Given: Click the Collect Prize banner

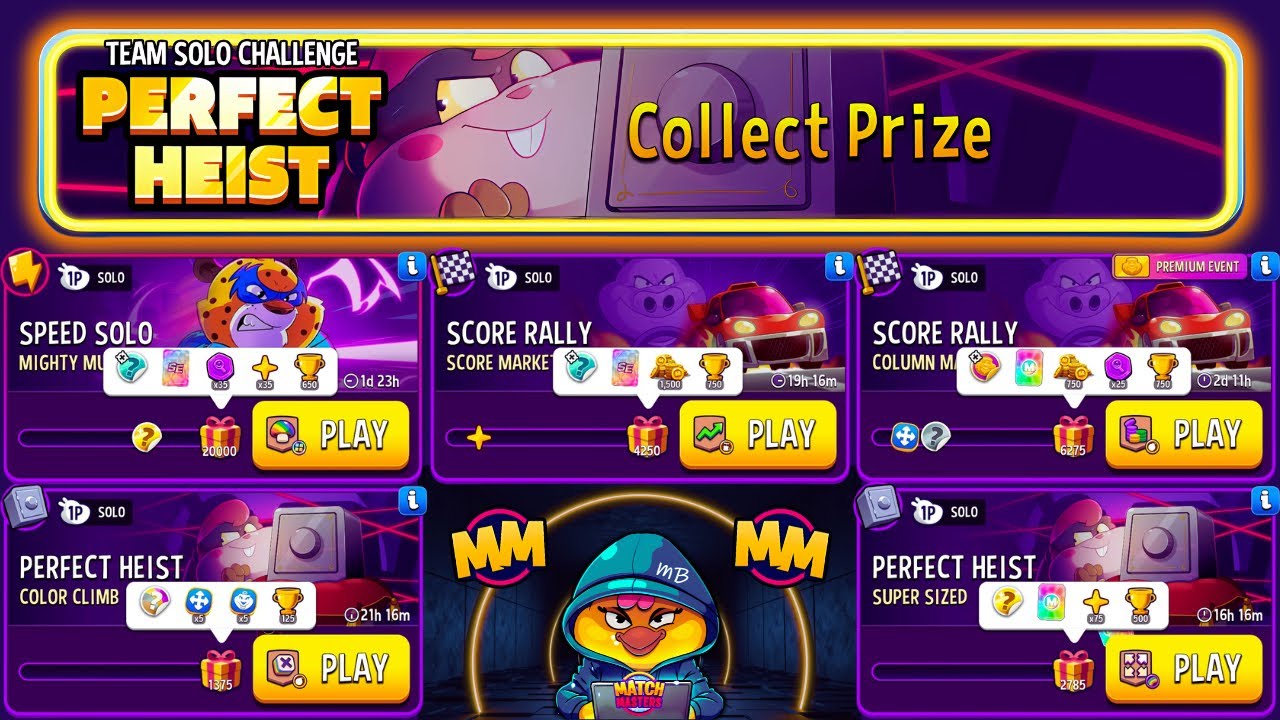Looking at the screenshot, I should pos(640,133).
